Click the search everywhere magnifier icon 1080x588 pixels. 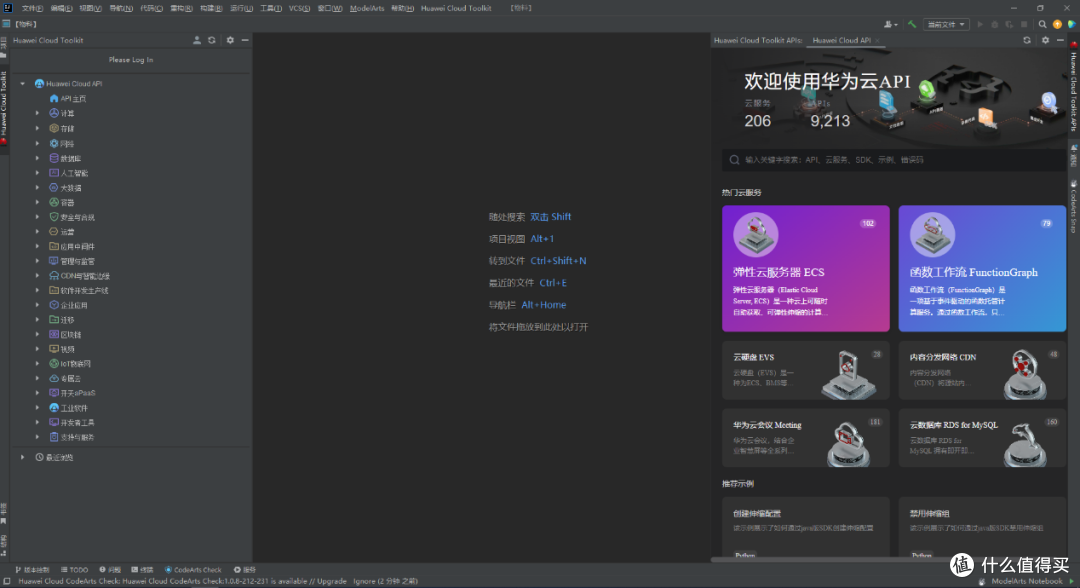[x=1042, y=24]
